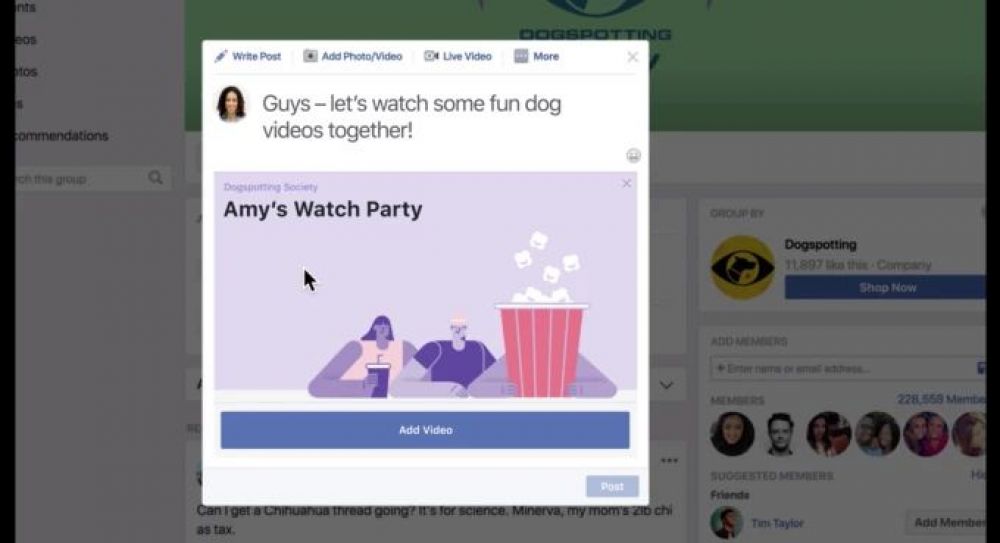Add Tim Taylor as a member
This screenshot has width=1000, height=543.
[946, 523]
